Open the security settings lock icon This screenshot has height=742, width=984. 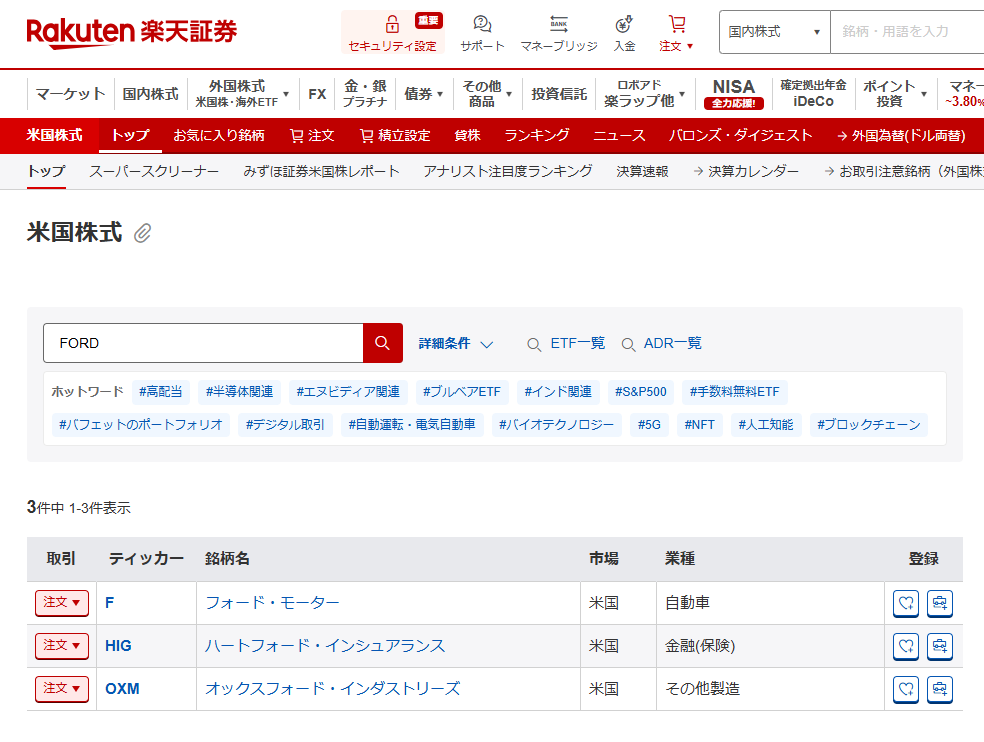point(392,24)
